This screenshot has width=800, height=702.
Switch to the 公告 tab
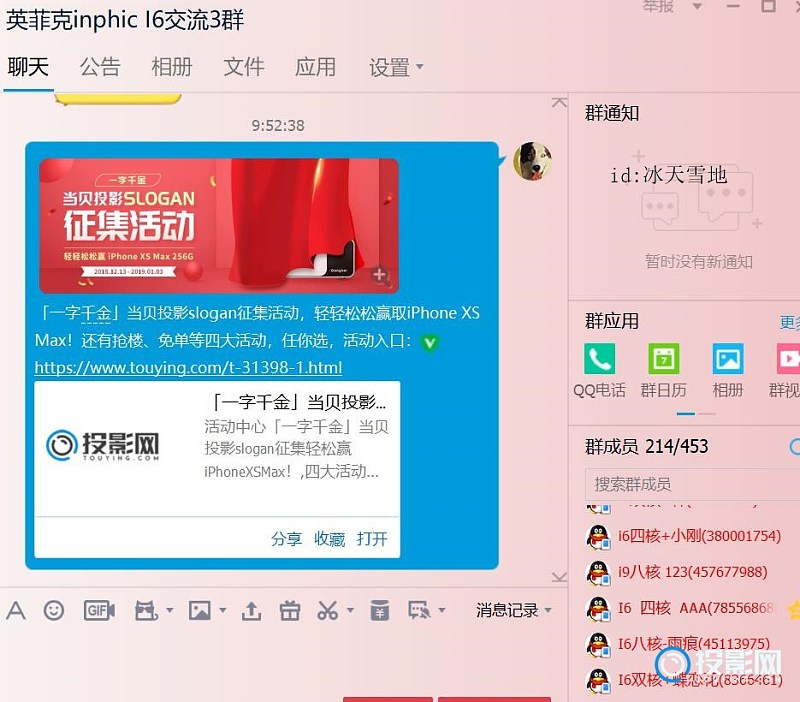point(100,67)
